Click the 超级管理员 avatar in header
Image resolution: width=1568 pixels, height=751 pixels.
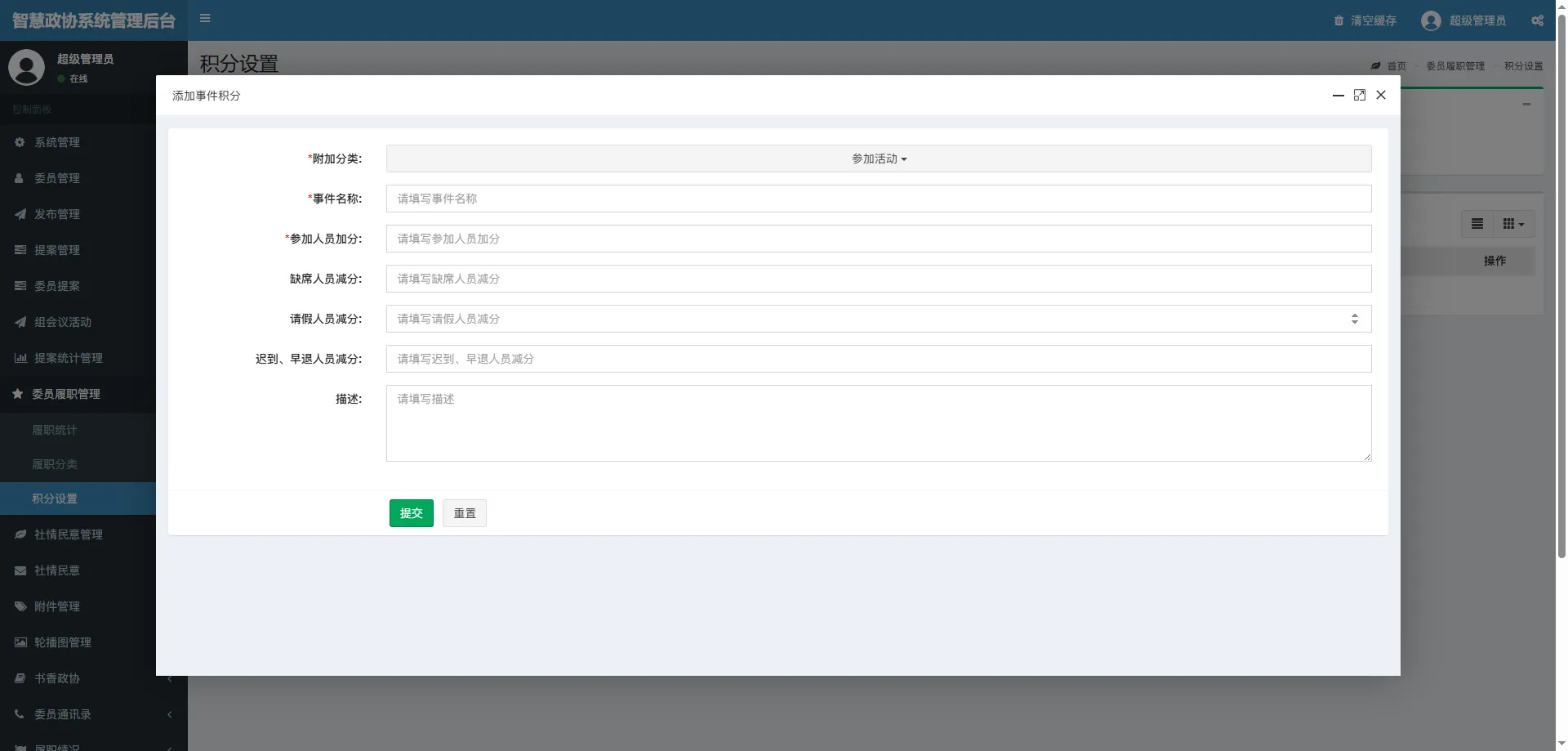1431,20
